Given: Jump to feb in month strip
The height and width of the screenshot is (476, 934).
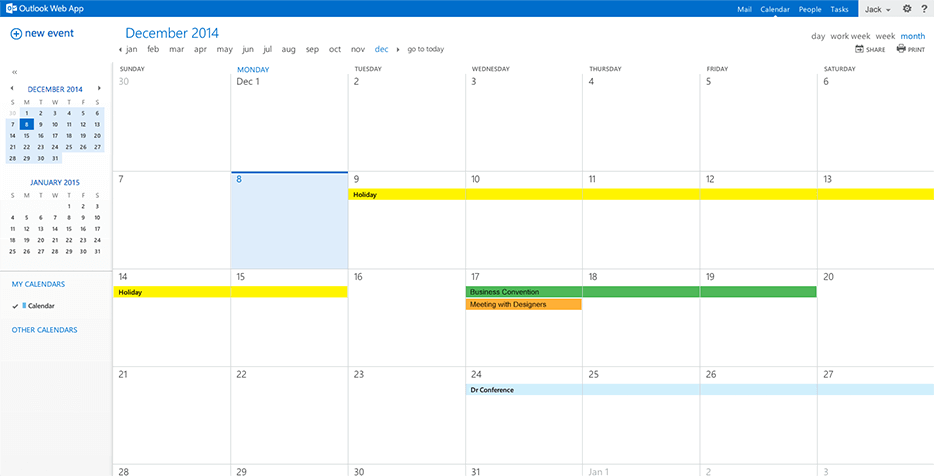Looking at the screenshot, I should click(x=153, y=49).
